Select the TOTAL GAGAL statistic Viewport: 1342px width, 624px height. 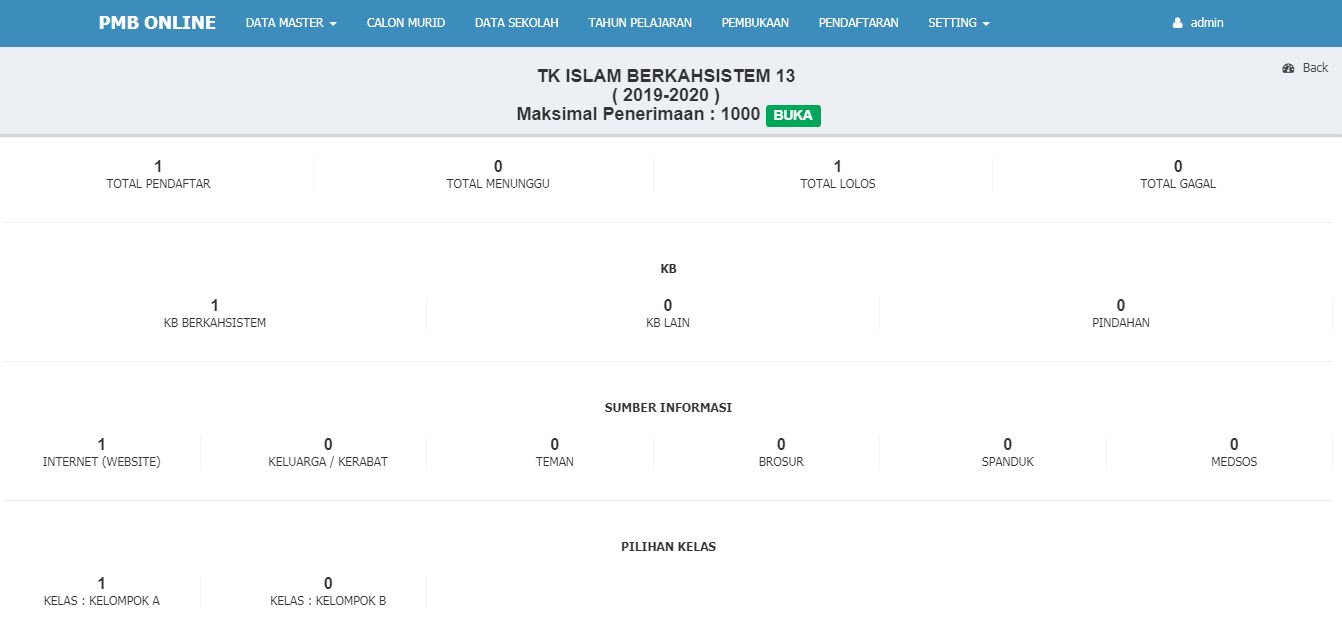click(x=1178, y=175)
